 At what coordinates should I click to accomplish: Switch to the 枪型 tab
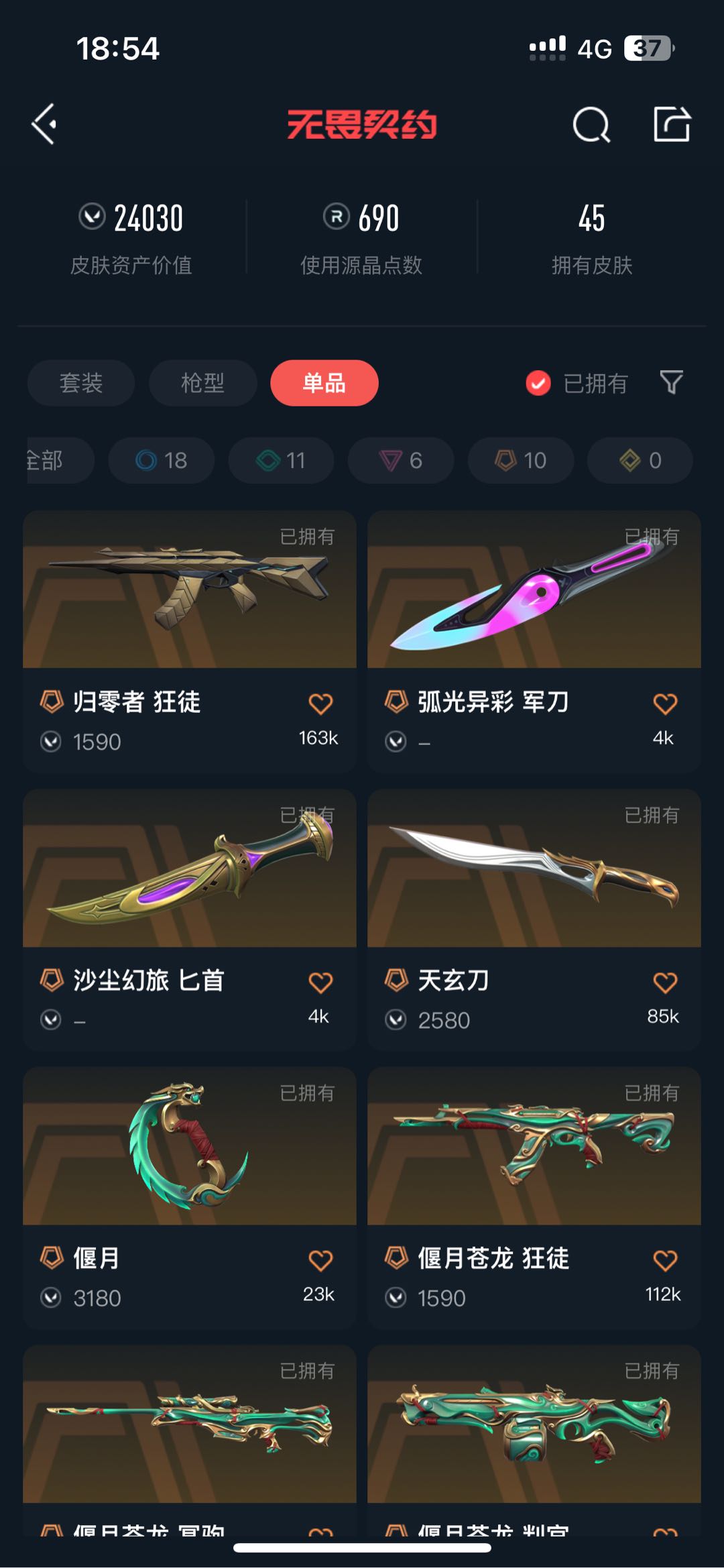203,383
